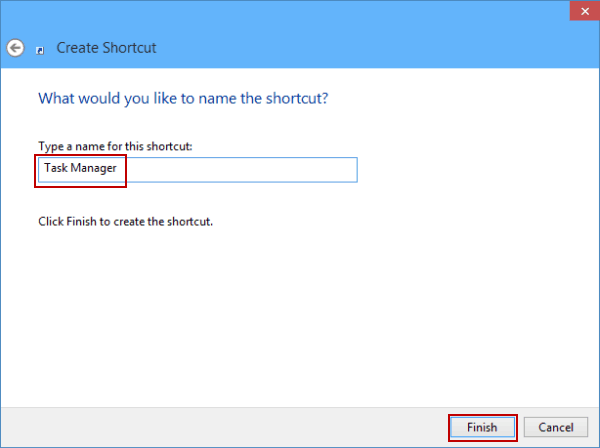The height and width of the screenshot is (448, 600).
Task: Click the small shortcut icon beside the title
Action: tap(40, 50)
